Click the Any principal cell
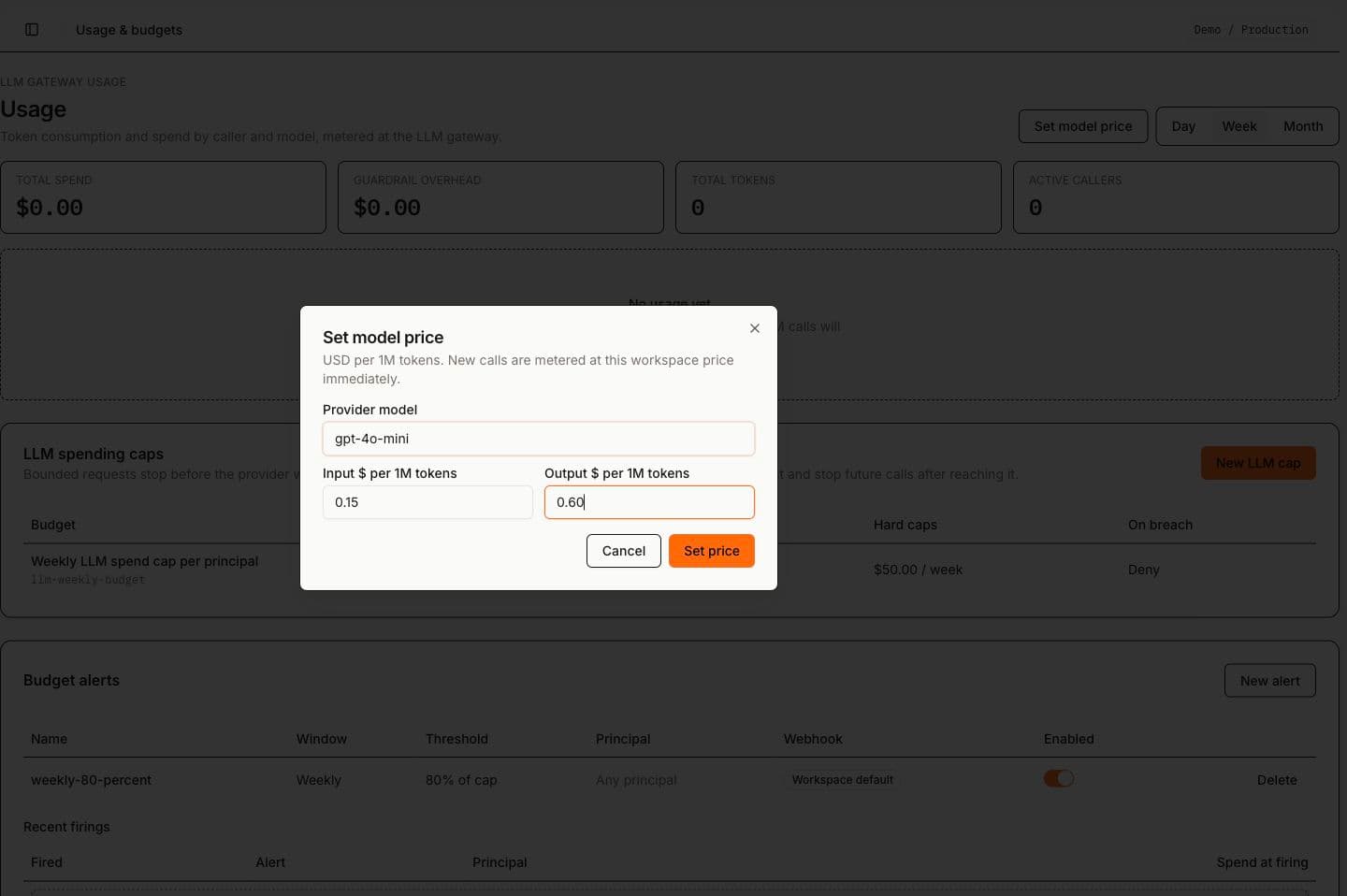 tap(636, 780)
